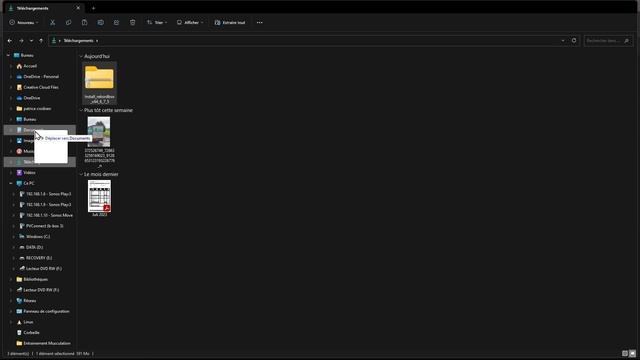Click the Rename icon in toolbar
Screen dimensions: 640x360
tap(100, 22)
